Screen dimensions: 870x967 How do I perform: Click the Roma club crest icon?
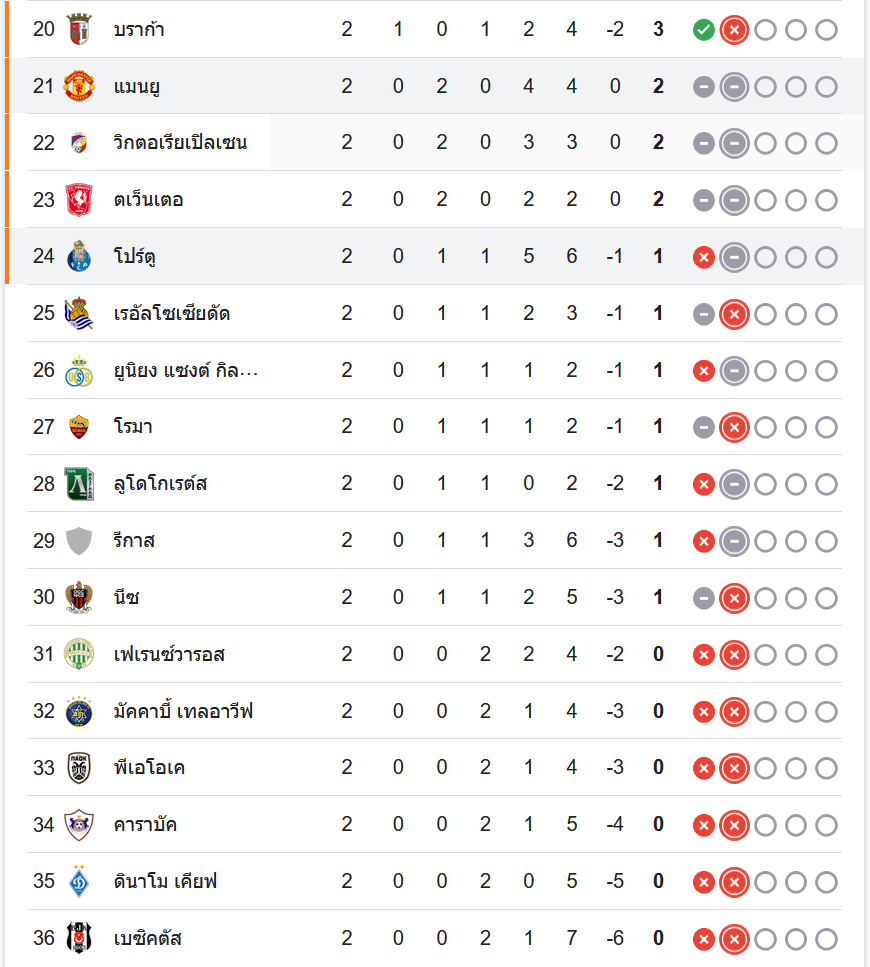point(78,427)
